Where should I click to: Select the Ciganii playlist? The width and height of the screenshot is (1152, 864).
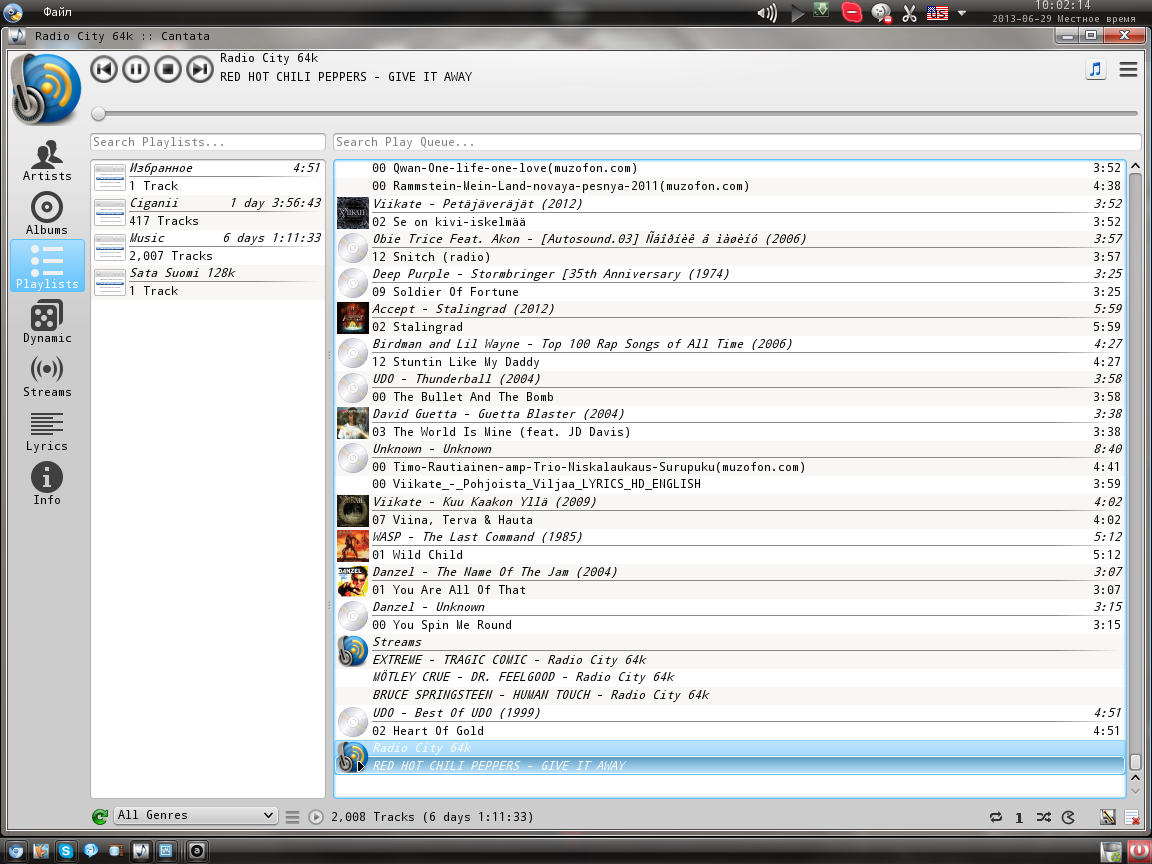click(208, 212)
